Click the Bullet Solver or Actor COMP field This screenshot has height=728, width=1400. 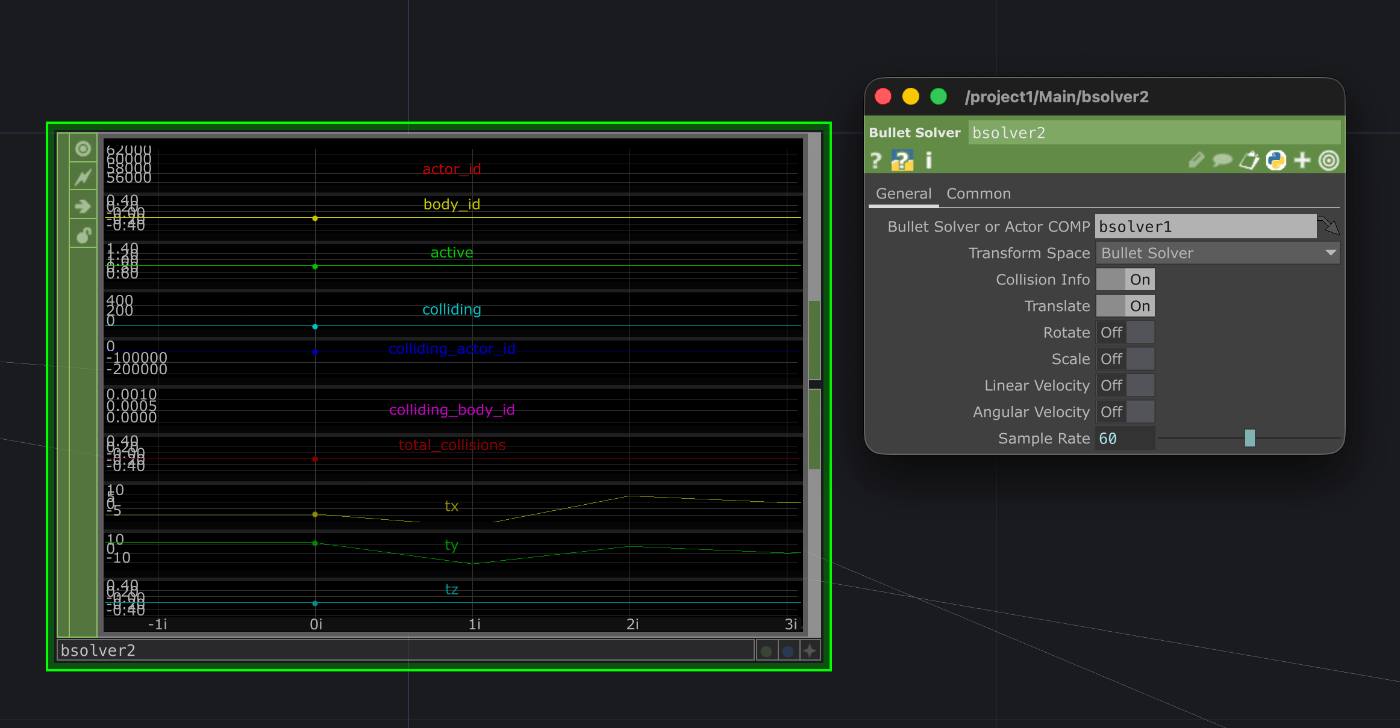(1206, 226)
